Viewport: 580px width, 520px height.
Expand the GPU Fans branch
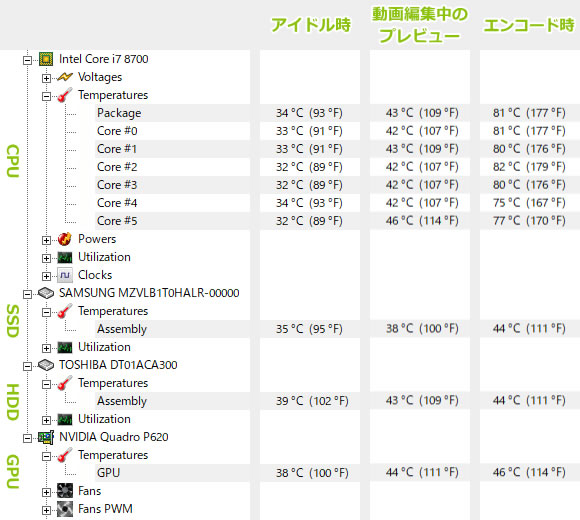coord(46,492)
